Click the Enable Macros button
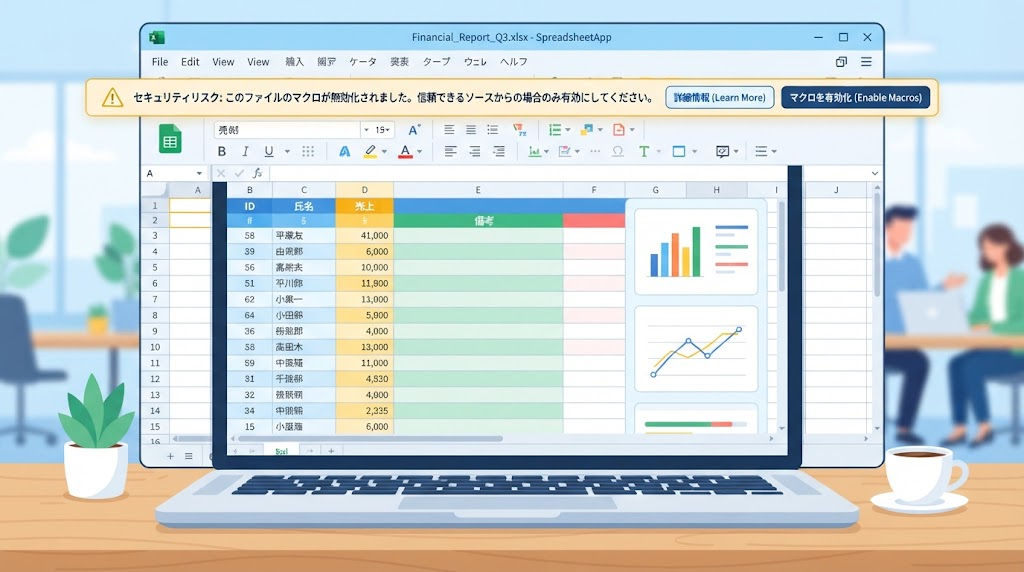 (x=856, y=97)
